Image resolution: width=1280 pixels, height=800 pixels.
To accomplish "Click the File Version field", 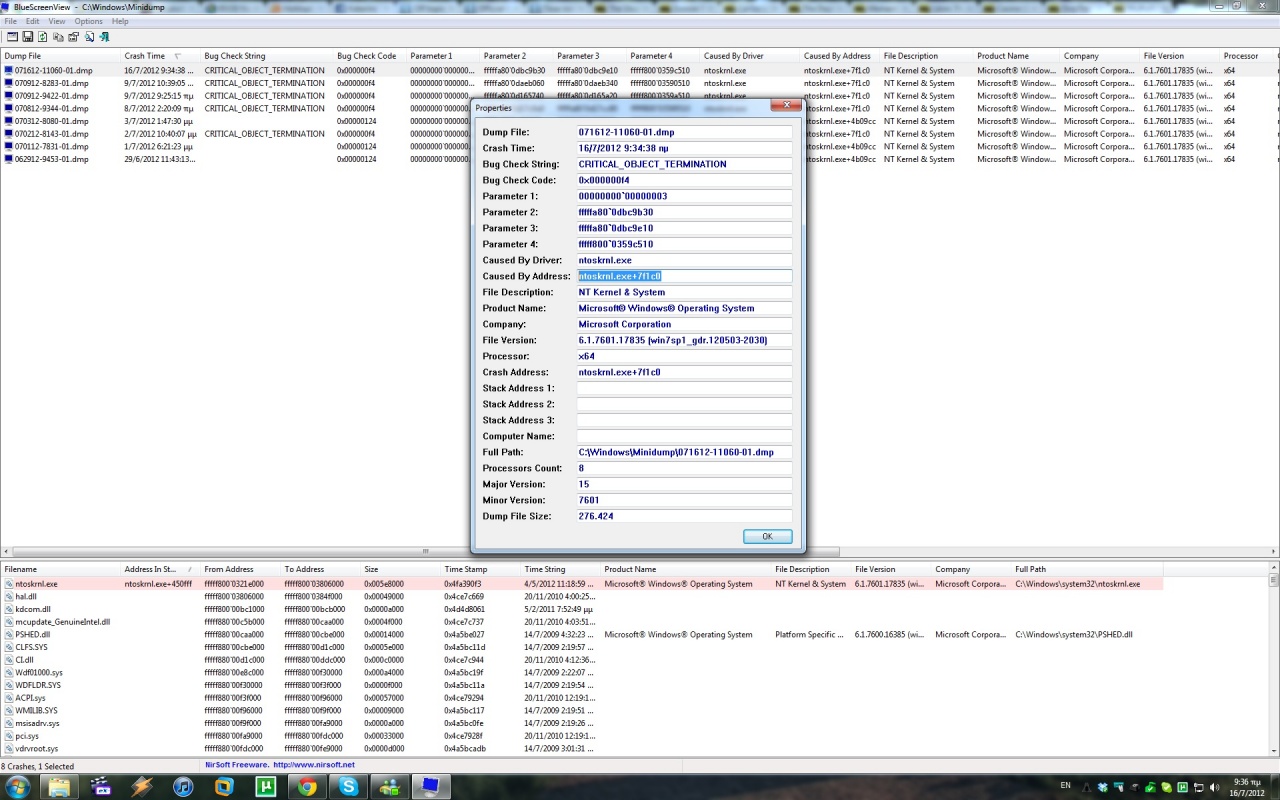I will 684,340.
